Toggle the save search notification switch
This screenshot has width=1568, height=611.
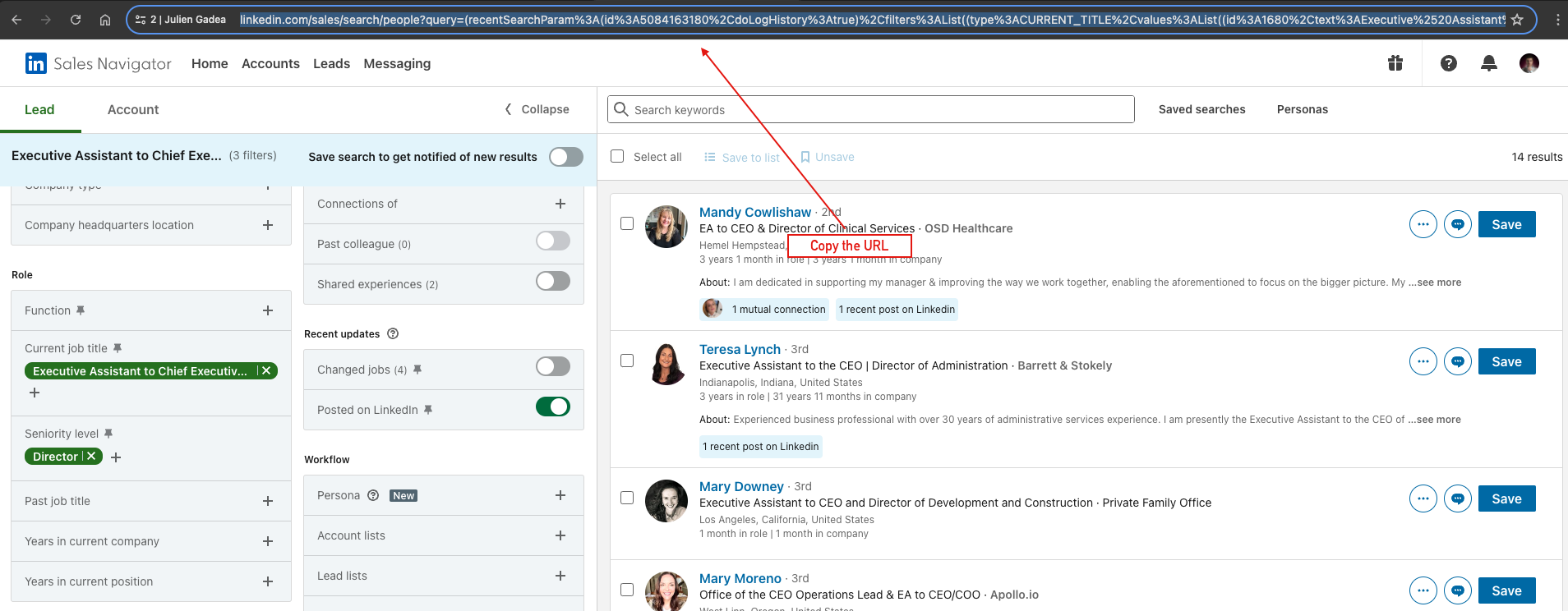[x=565, y=157]
